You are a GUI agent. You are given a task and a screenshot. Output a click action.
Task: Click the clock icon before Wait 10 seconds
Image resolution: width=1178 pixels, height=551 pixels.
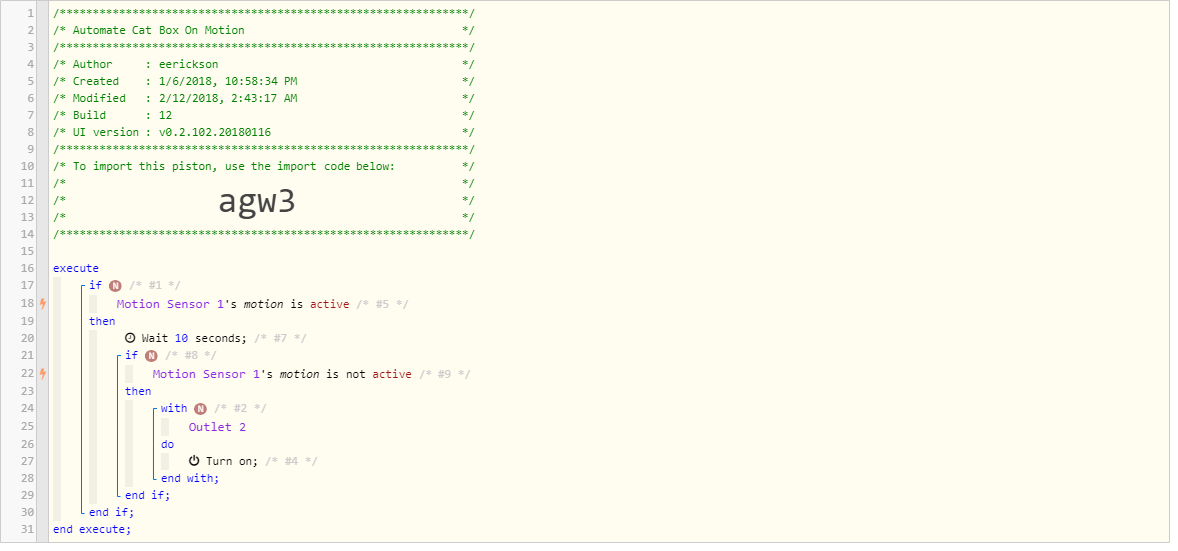click(130, 338)
